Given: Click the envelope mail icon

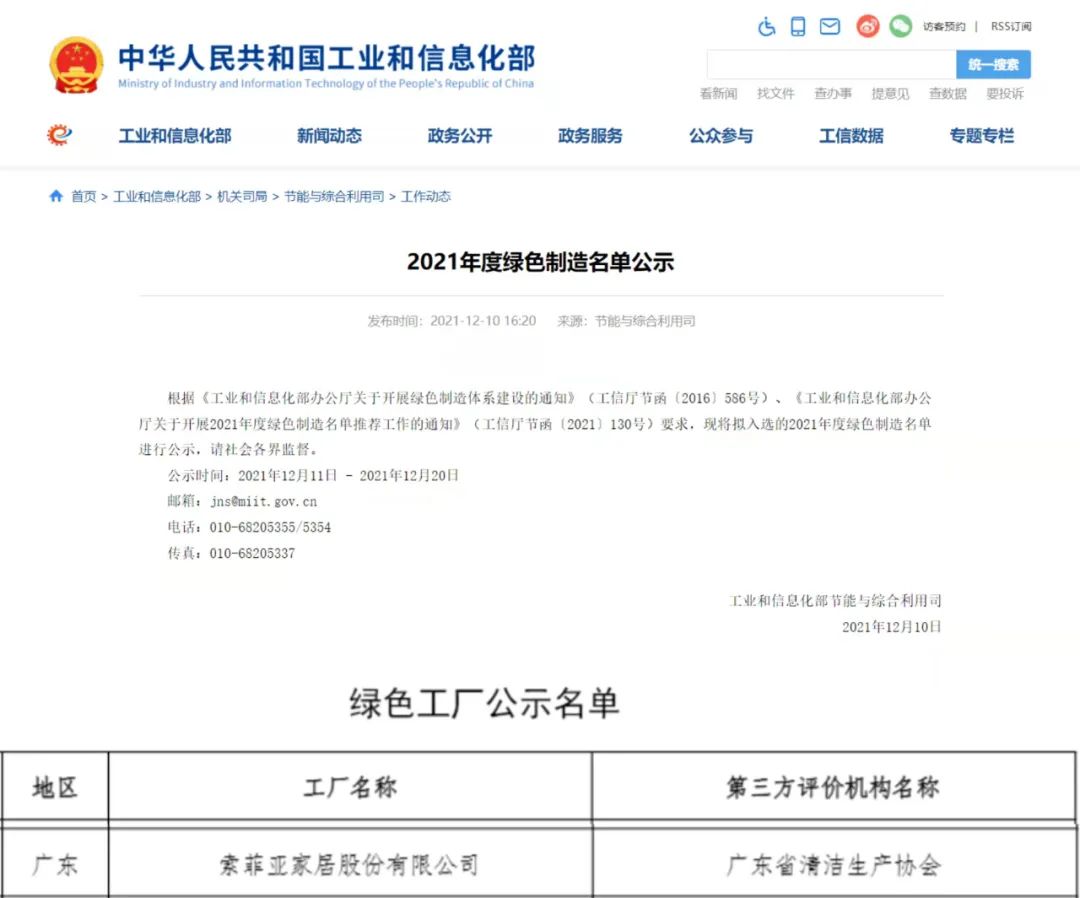Looking at the screenshot, I should [830, 27].
